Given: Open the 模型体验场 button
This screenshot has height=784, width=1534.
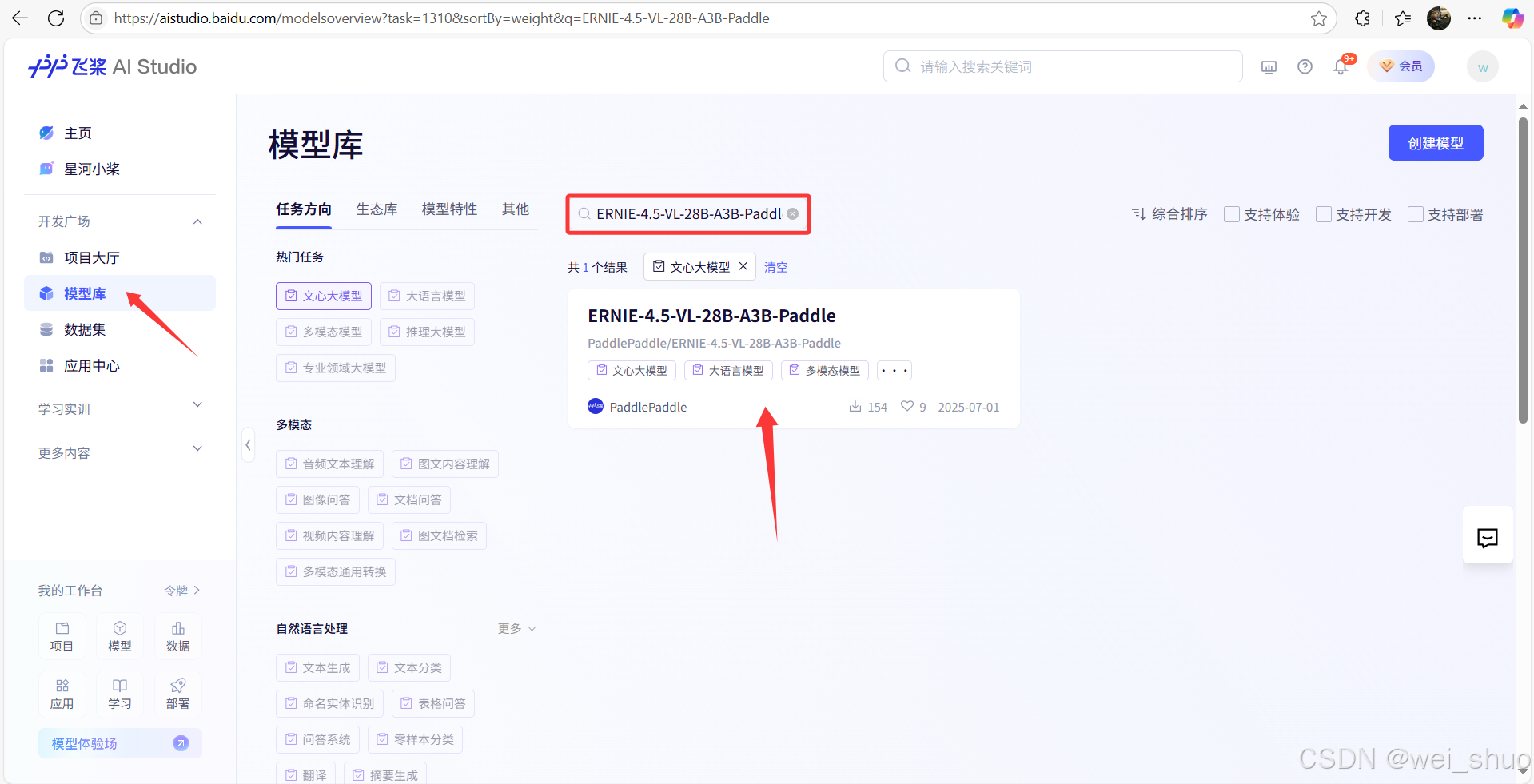Looking at the screenshot, I should 120,743.
